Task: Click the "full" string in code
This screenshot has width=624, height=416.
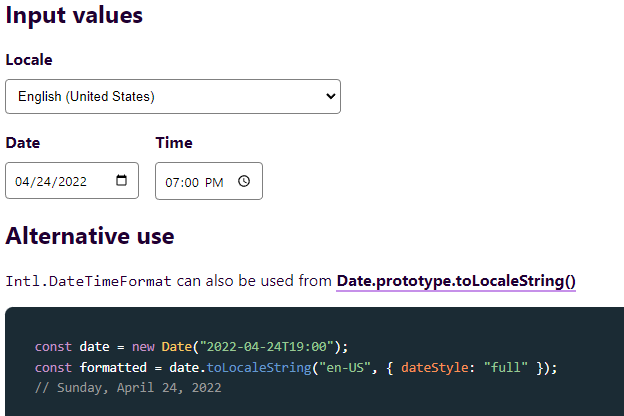Action: pyautogui.click(x=506, y=367)
